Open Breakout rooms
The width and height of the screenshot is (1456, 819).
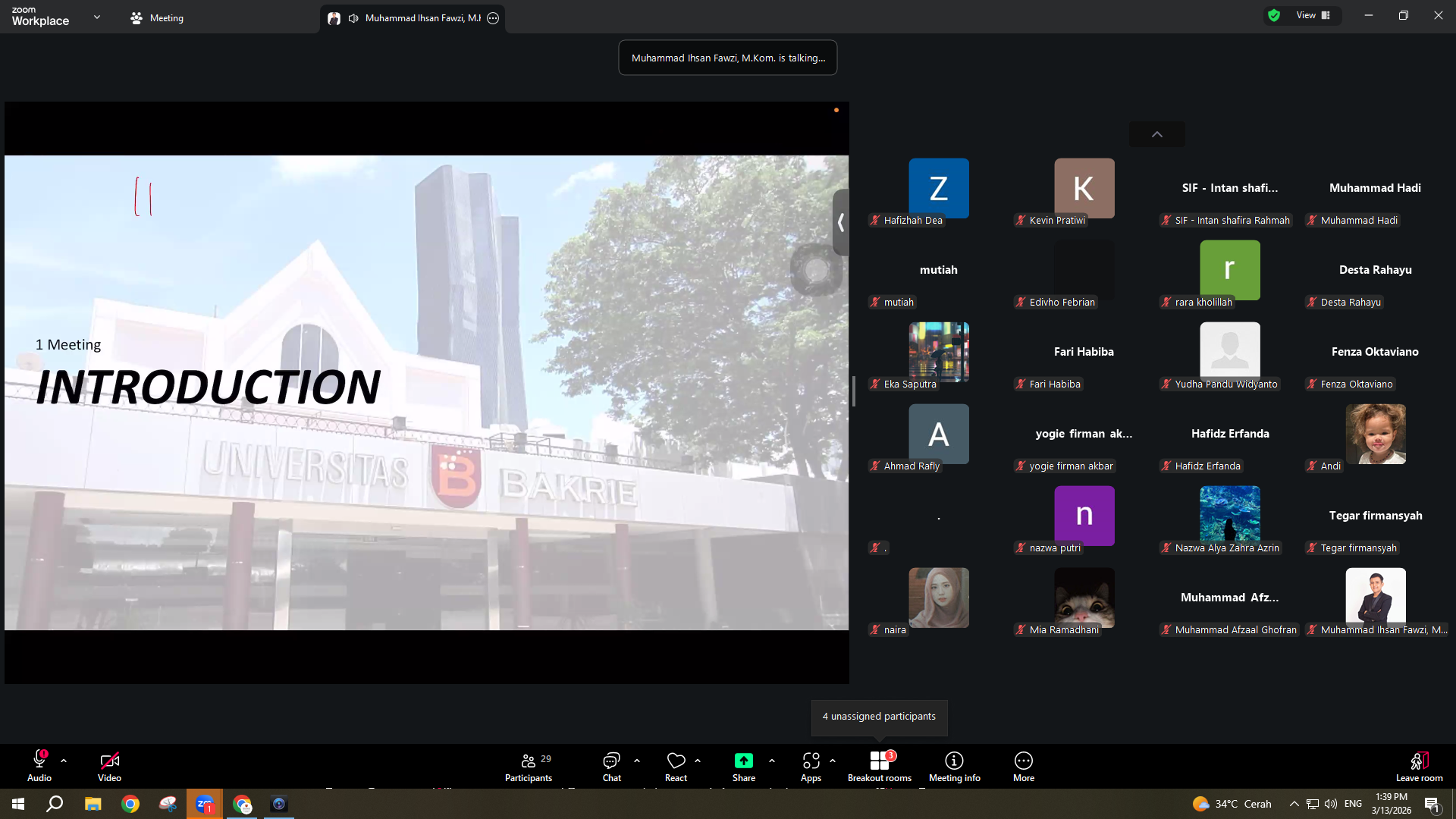[x=880, y=766]
